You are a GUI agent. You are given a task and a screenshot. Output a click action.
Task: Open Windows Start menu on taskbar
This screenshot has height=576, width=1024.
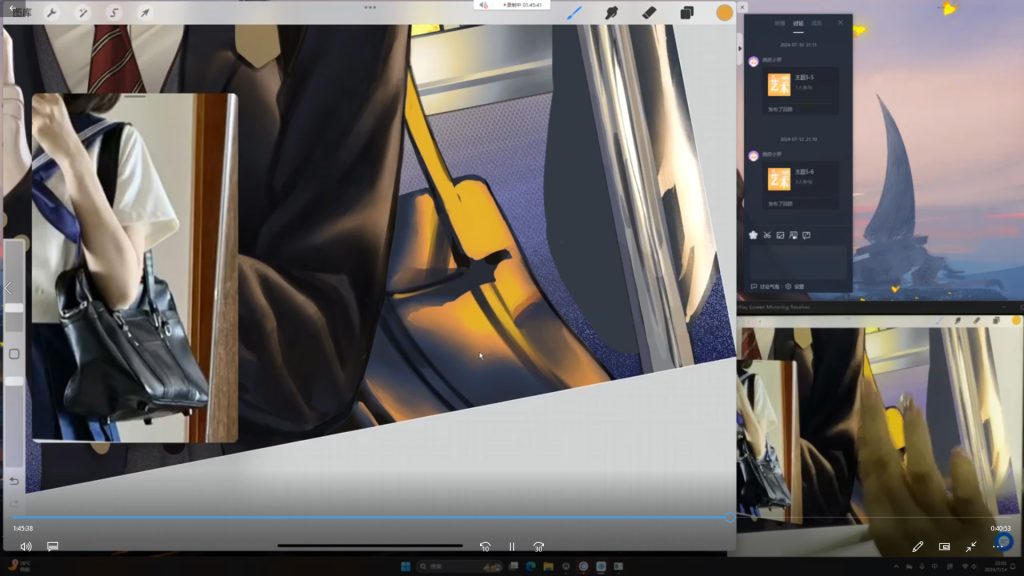[x=406, y=566]
